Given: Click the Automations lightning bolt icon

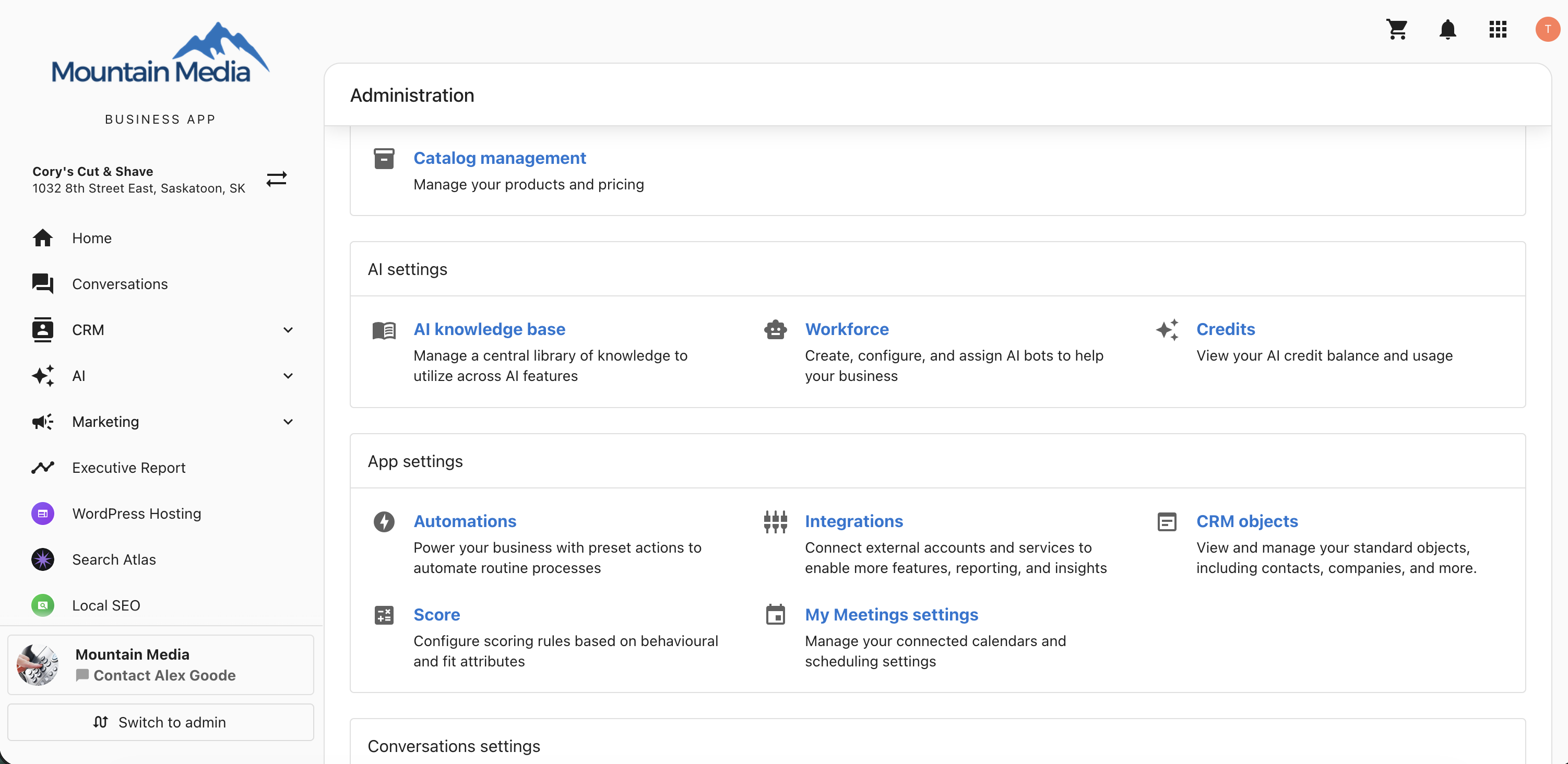Looking at the screenshot, I should tap(384, 522).
